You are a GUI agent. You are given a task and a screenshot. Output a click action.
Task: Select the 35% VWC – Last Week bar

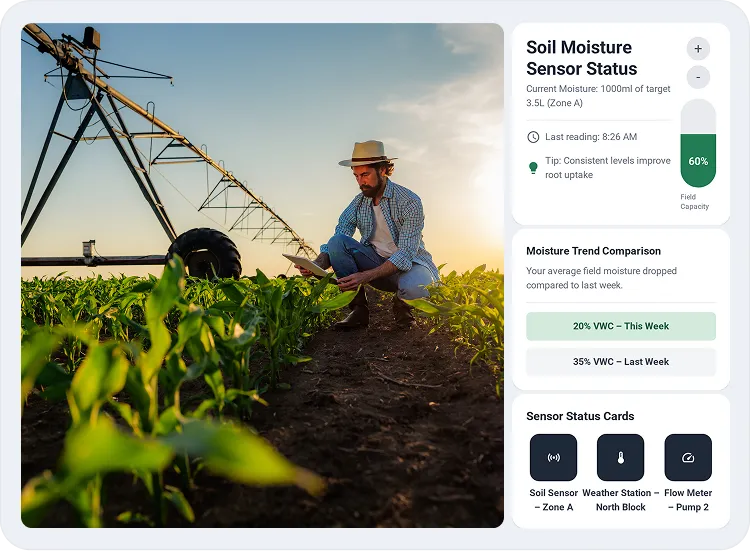point(621,362)
